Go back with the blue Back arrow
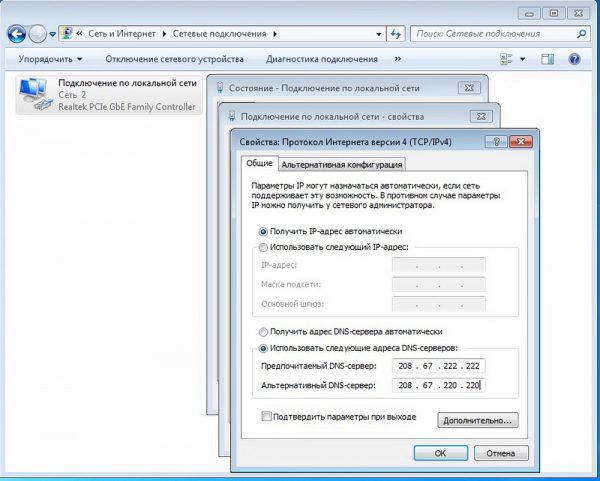 tap(16, 34)
